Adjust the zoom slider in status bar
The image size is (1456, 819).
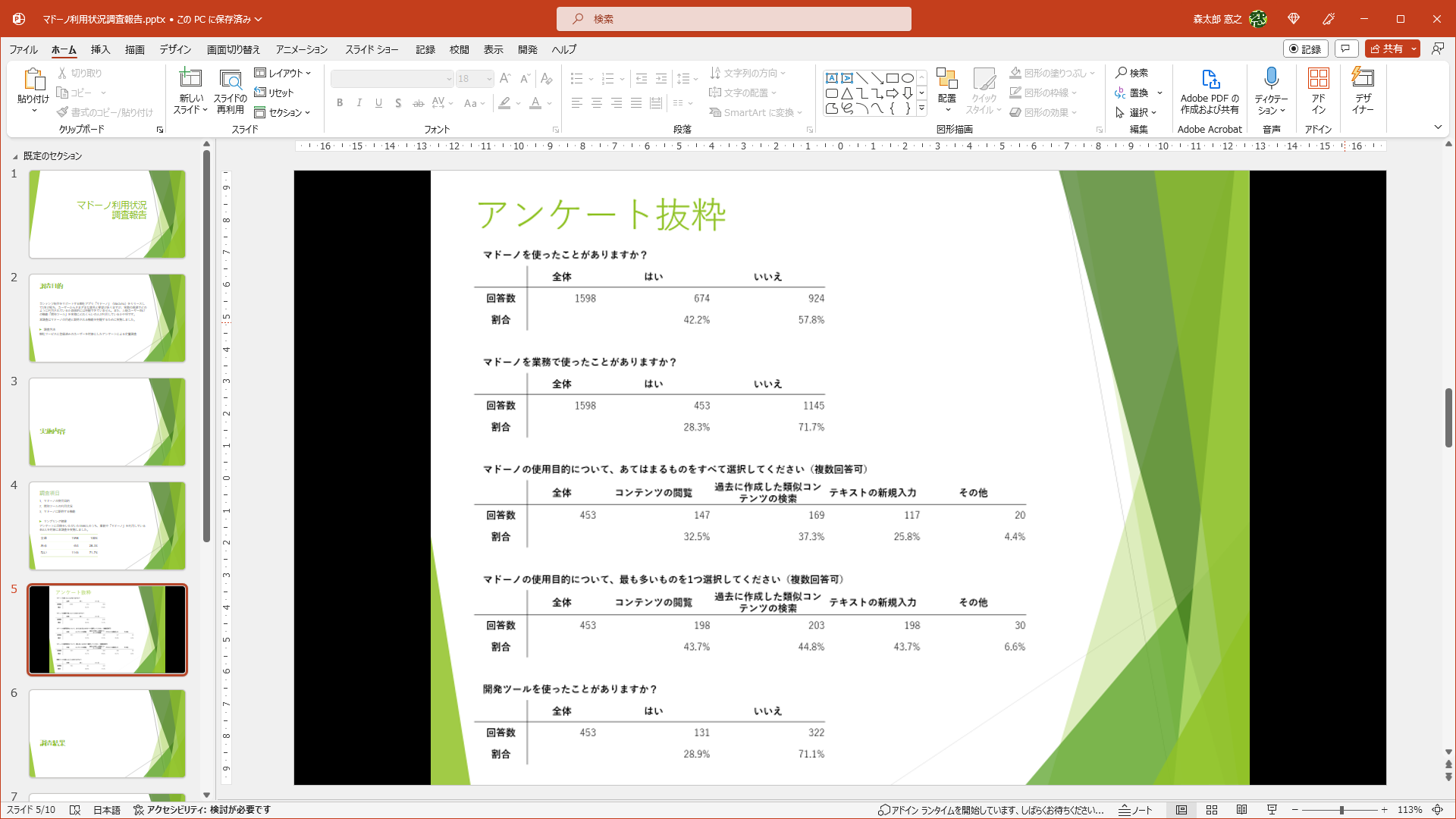tap(1341, 810)
